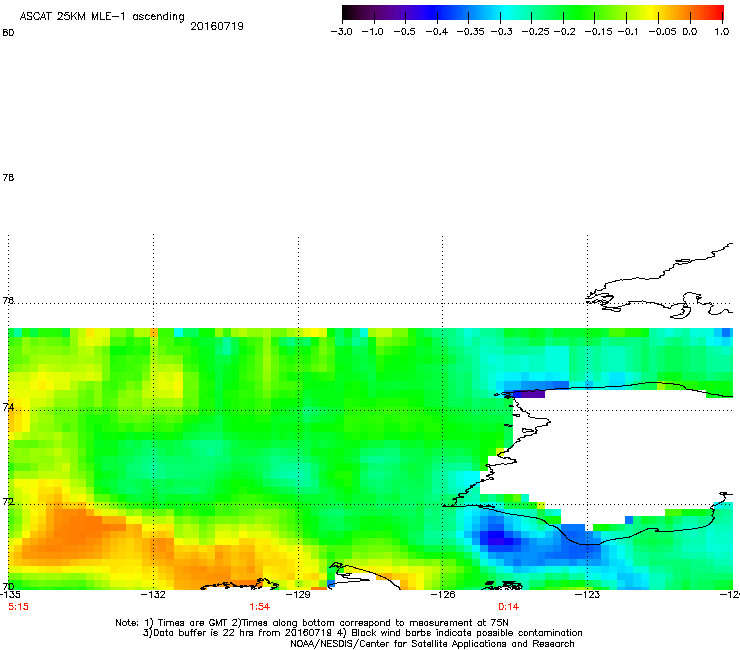Select the 1.0 colorbar label

click(x=722, y=32)
